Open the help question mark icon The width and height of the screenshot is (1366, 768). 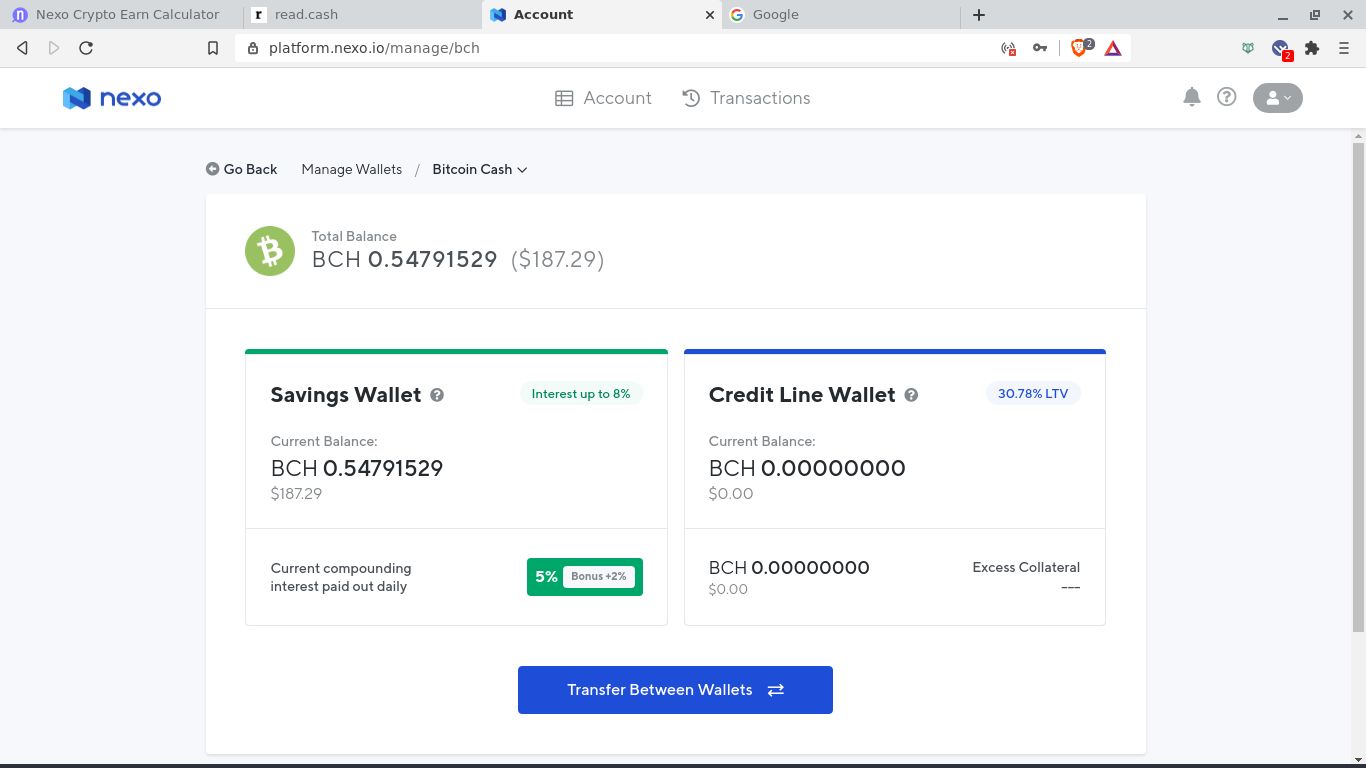[1227, 97]
